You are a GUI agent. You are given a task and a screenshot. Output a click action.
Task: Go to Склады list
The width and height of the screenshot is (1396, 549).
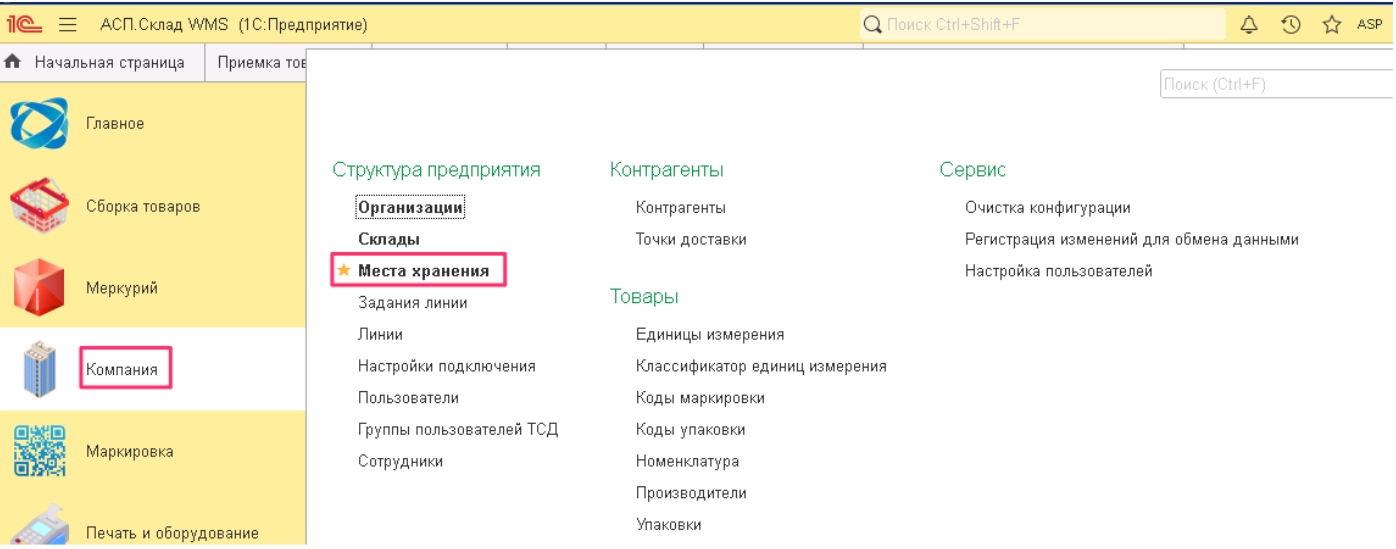(x=389, y=239)
